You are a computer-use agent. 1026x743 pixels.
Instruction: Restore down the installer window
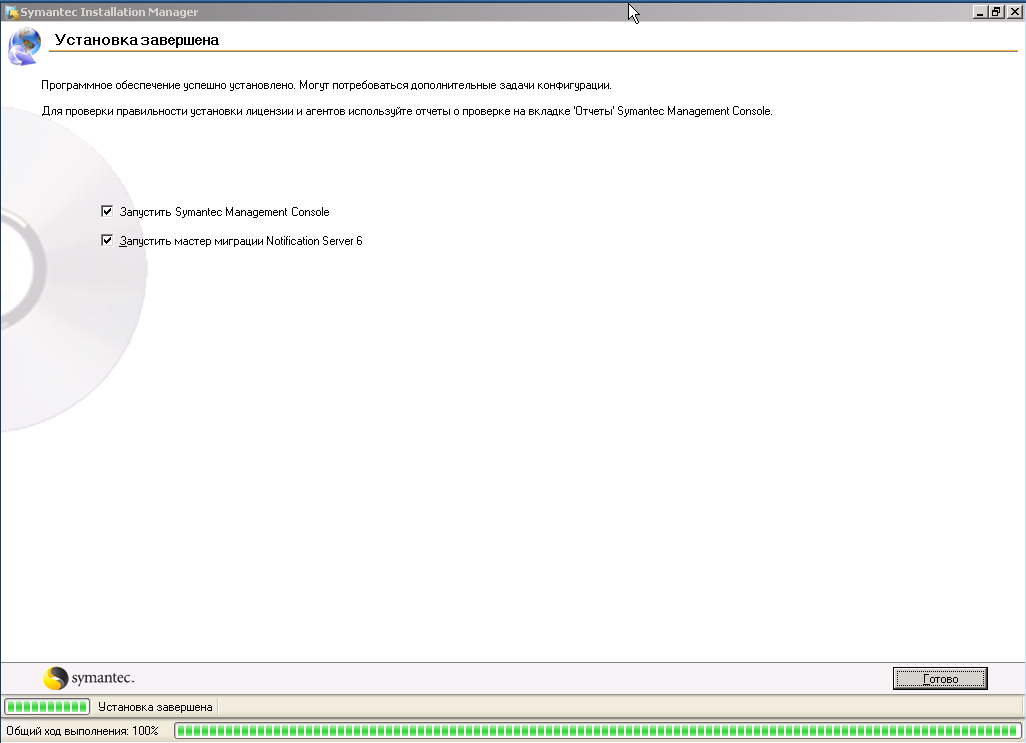coord(996,12)
